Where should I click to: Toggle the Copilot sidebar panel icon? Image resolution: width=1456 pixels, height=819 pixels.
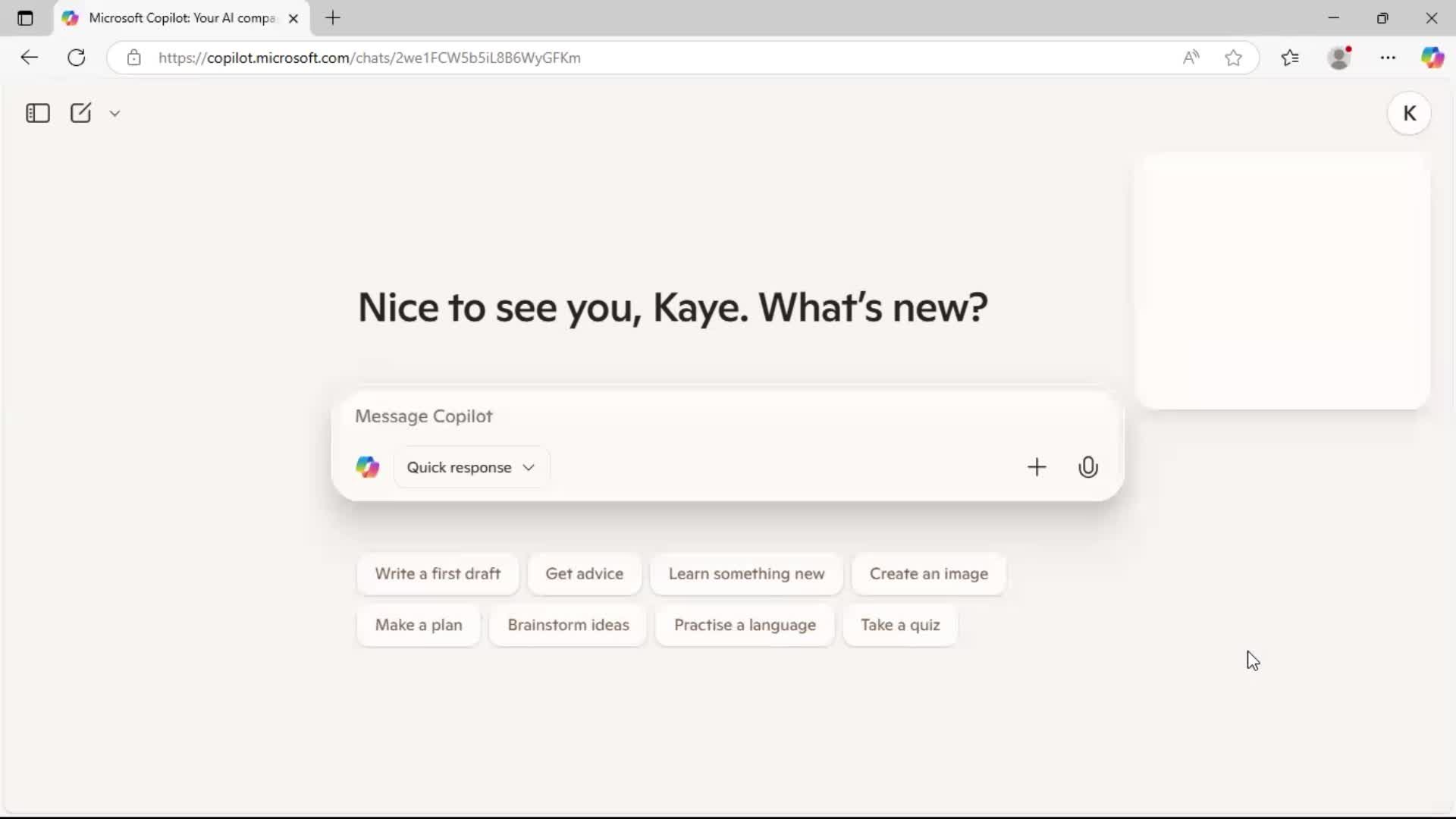(37, 113)
